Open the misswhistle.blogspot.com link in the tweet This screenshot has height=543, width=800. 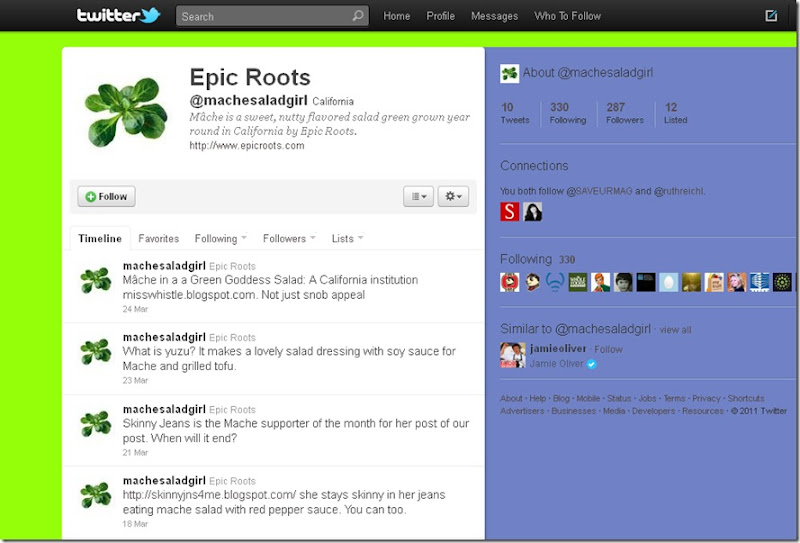click(189, 295)
